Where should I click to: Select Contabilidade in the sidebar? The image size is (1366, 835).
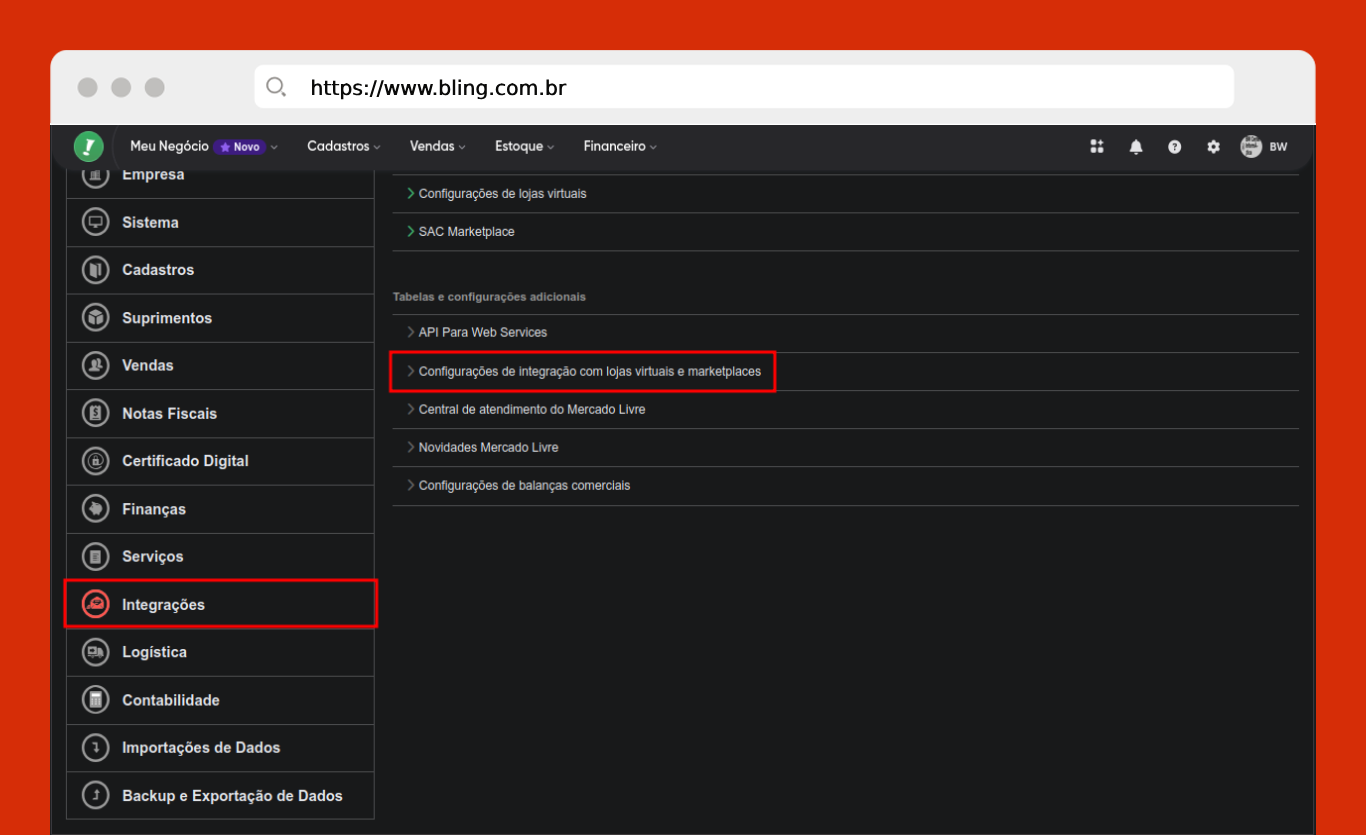click(220, 700)
